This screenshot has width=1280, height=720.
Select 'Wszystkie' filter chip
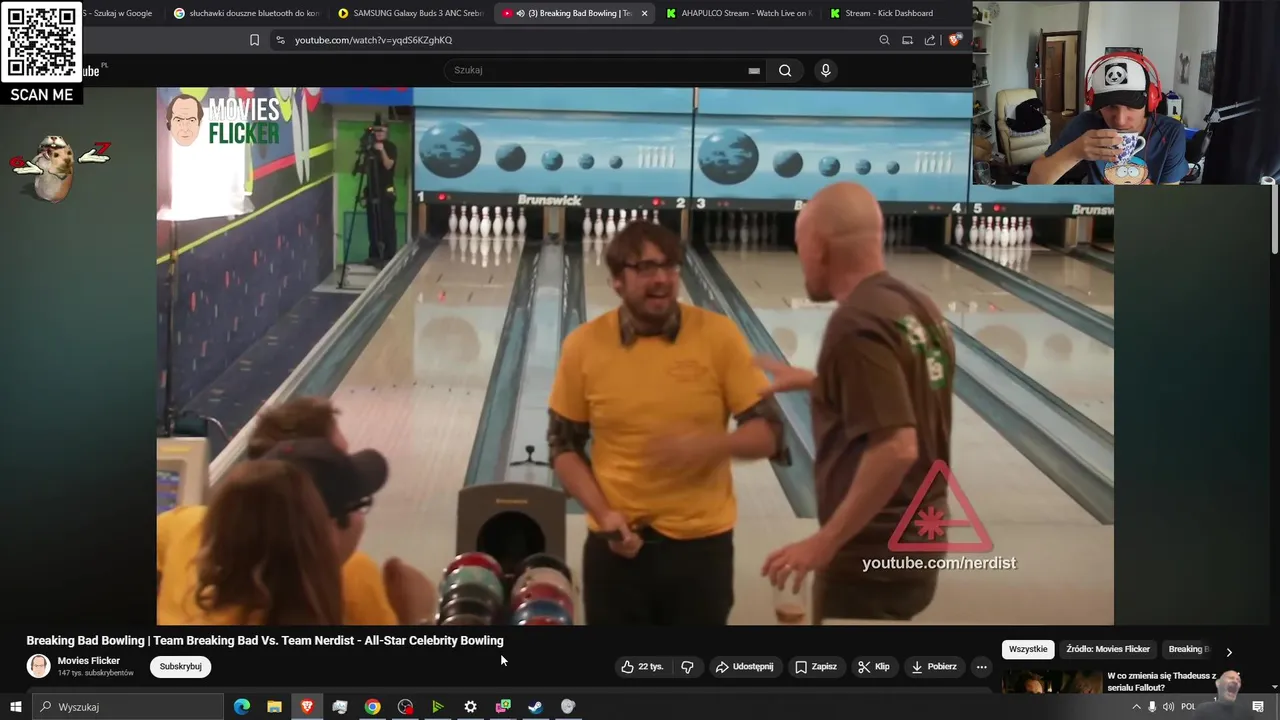click(1028, 649)
